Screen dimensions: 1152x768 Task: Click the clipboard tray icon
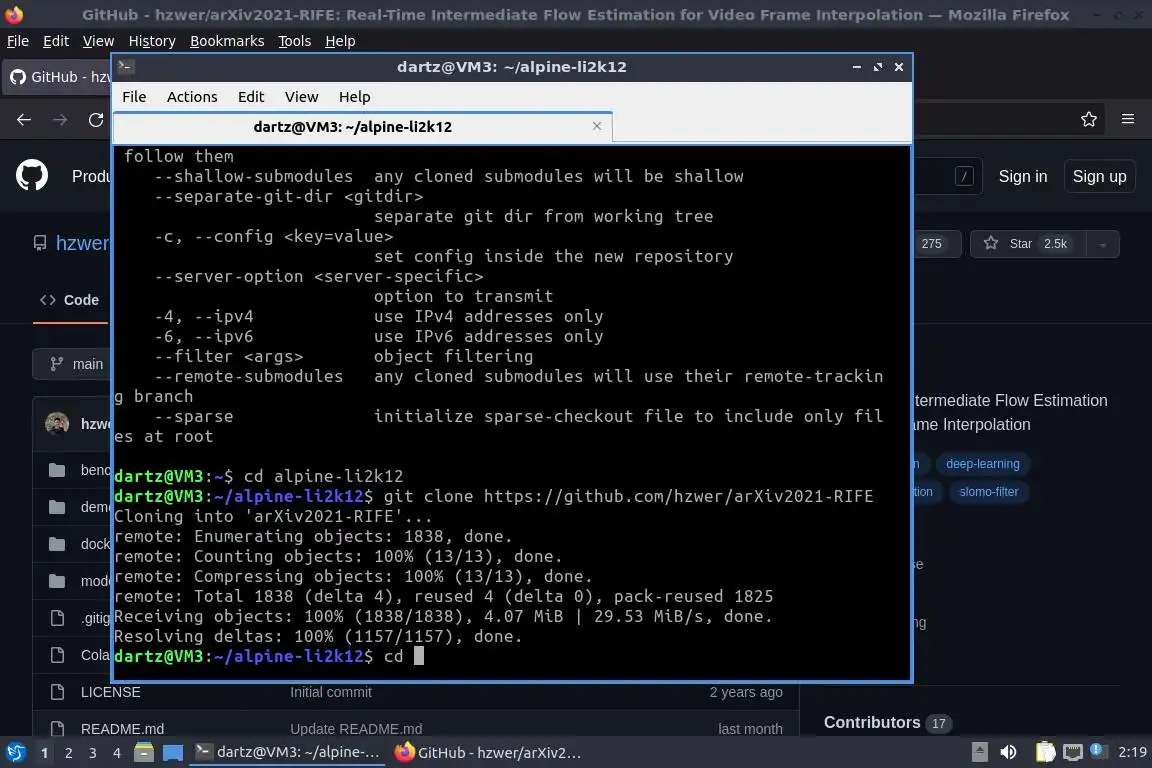pos(1045,753)
